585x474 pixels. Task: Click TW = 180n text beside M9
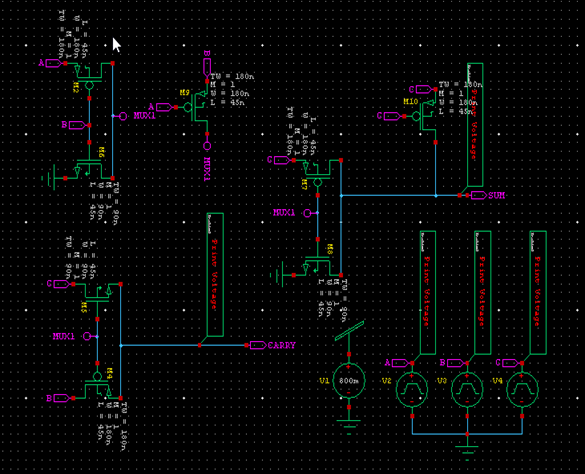(x=232, y=76)
